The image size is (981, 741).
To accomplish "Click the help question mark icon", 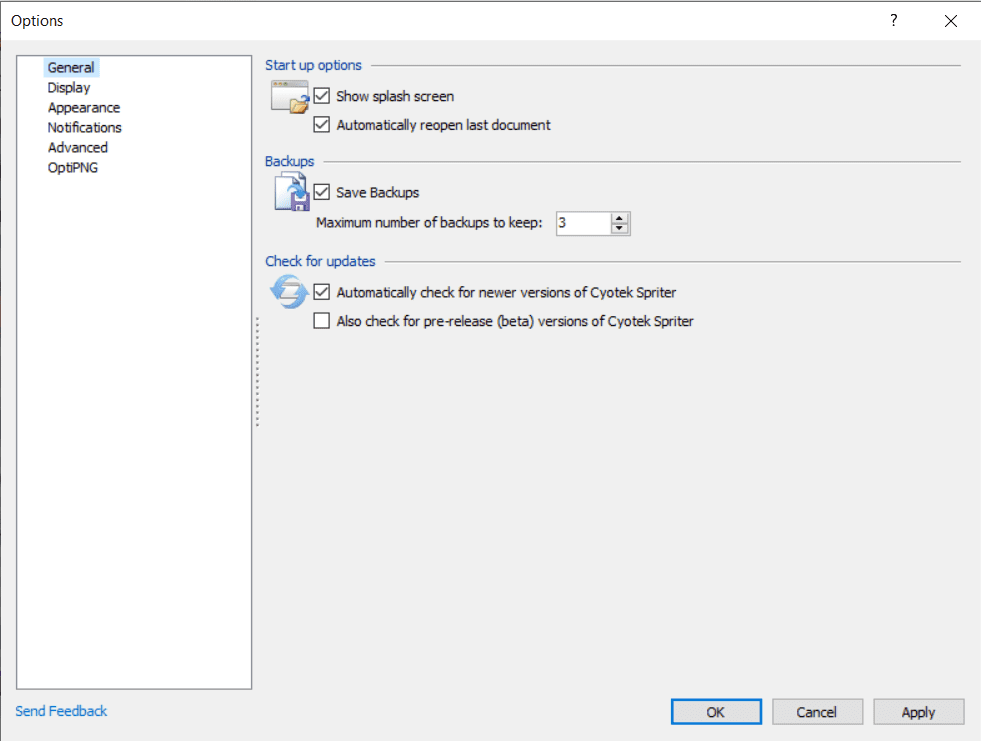I will tap(894, 21).
